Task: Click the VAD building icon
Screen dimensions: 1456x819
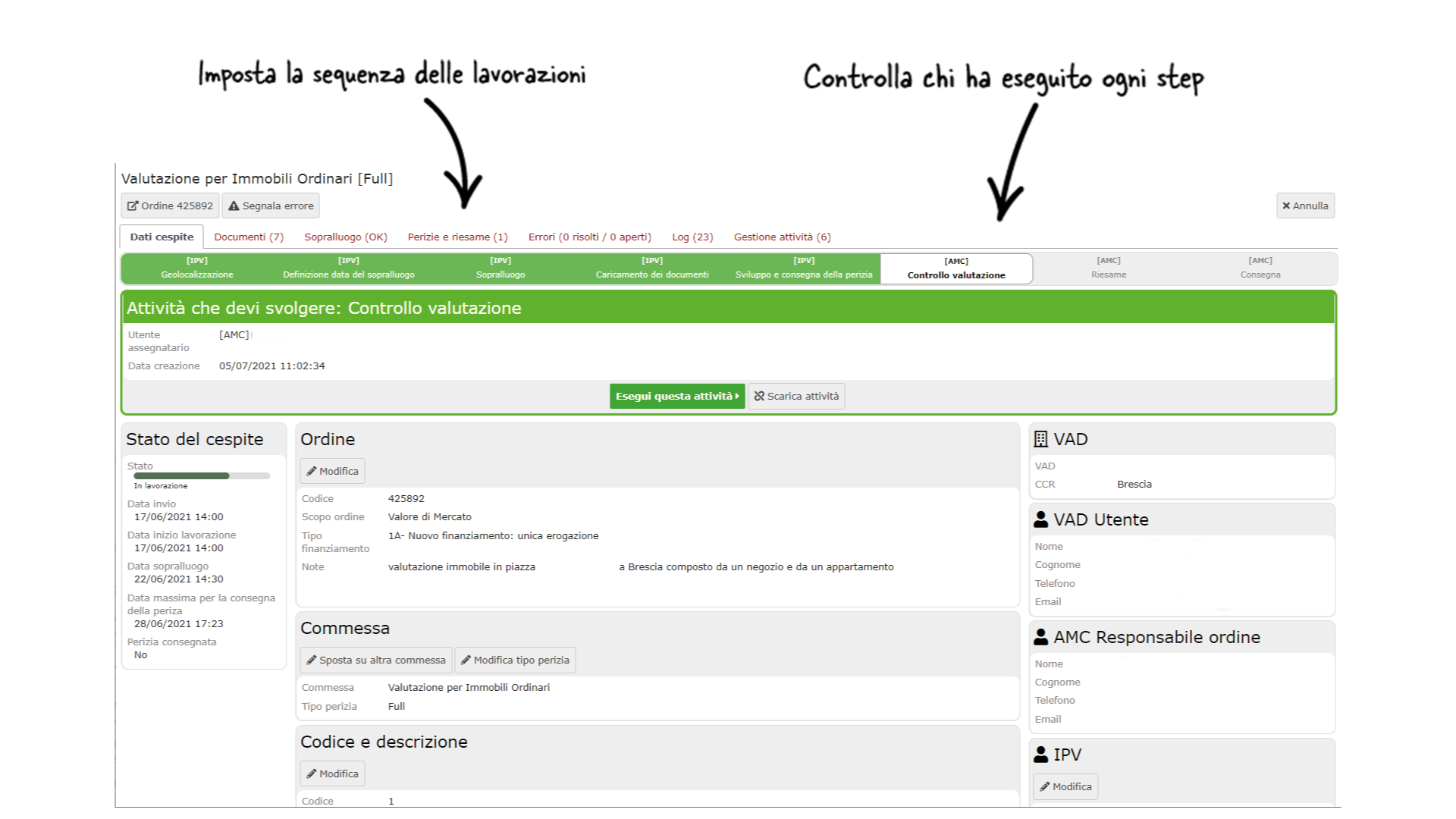Action: (1041, 439)
